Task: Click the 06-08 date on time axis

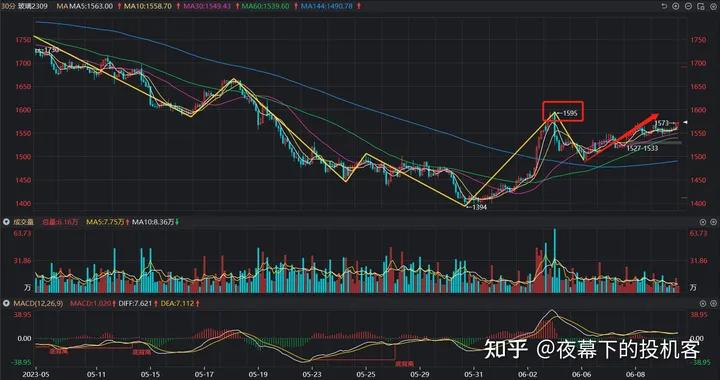Action: coord(636,375)
